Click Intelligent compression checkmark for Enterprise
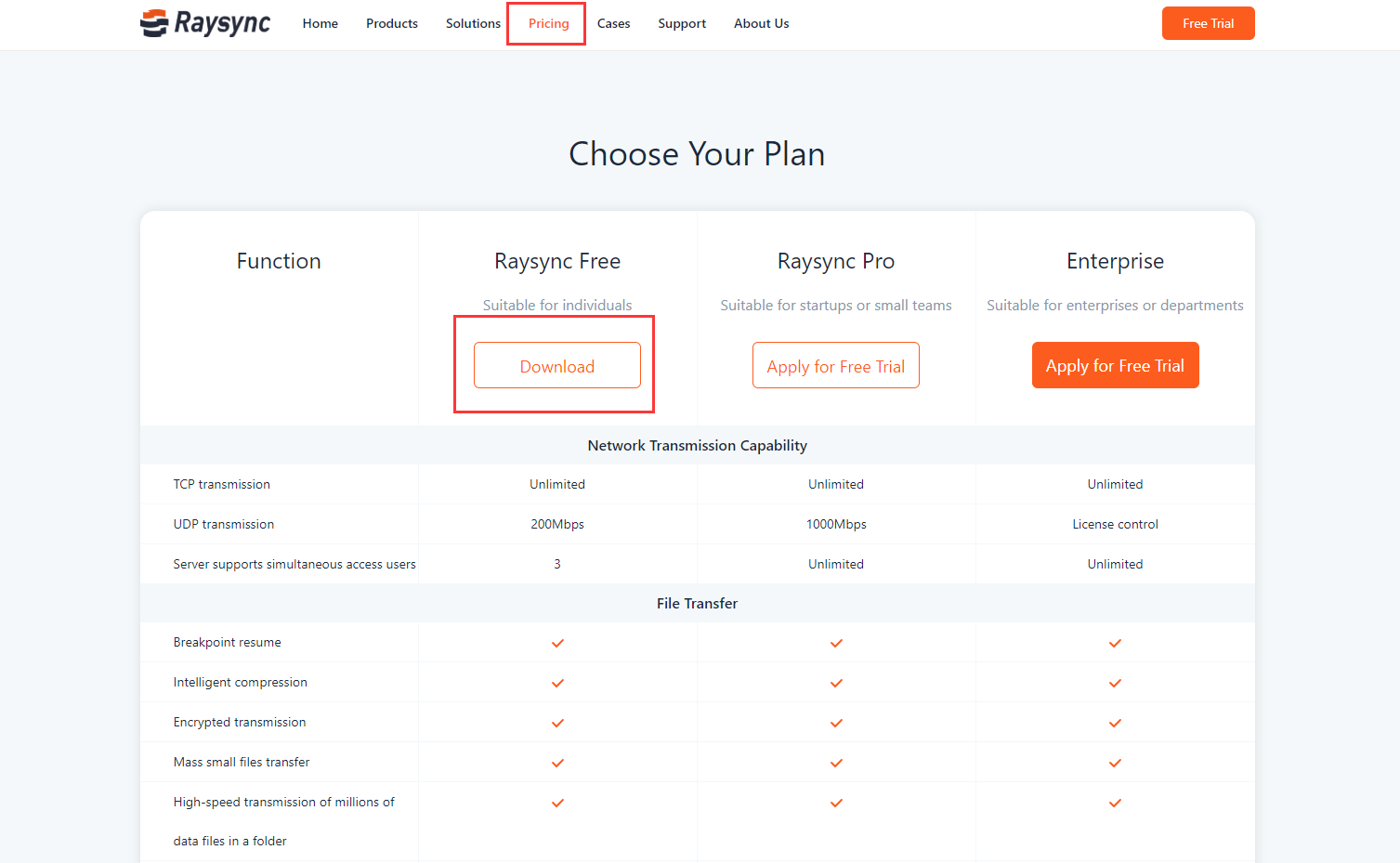The image size is (1400, 863). point(1115,683)
